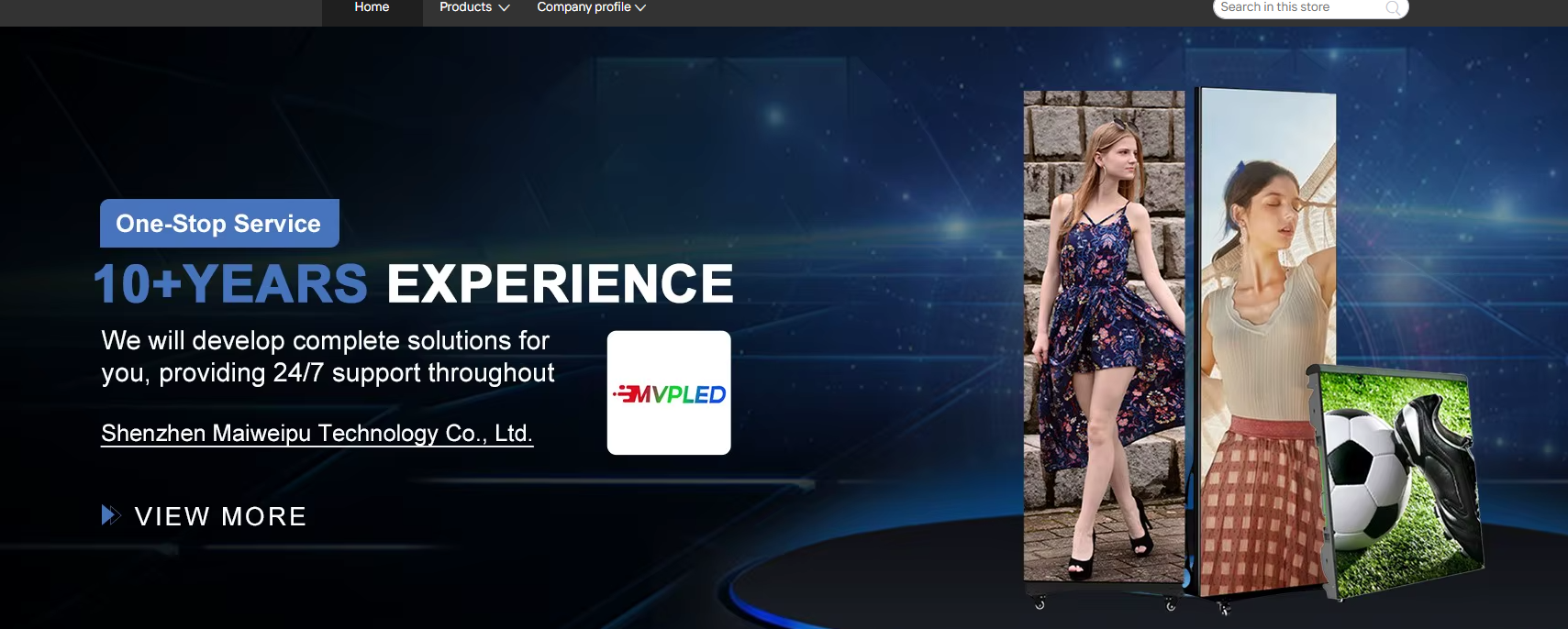1568x629 pixels.
Task: Click the search magnifier icon
Action: (x=1393, y=8)
